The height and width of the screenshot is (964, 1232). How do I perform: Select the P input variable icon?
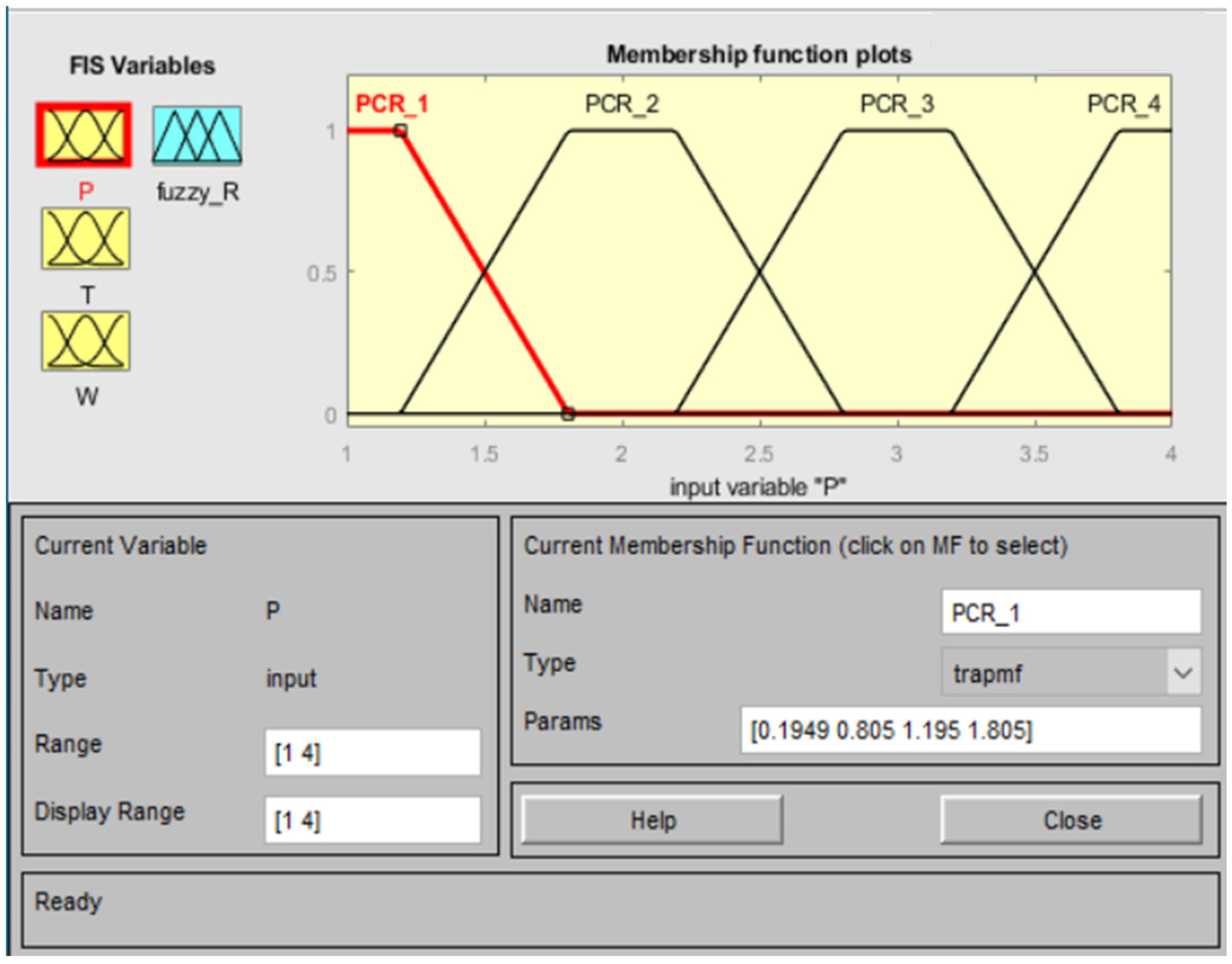pos(83,135)
